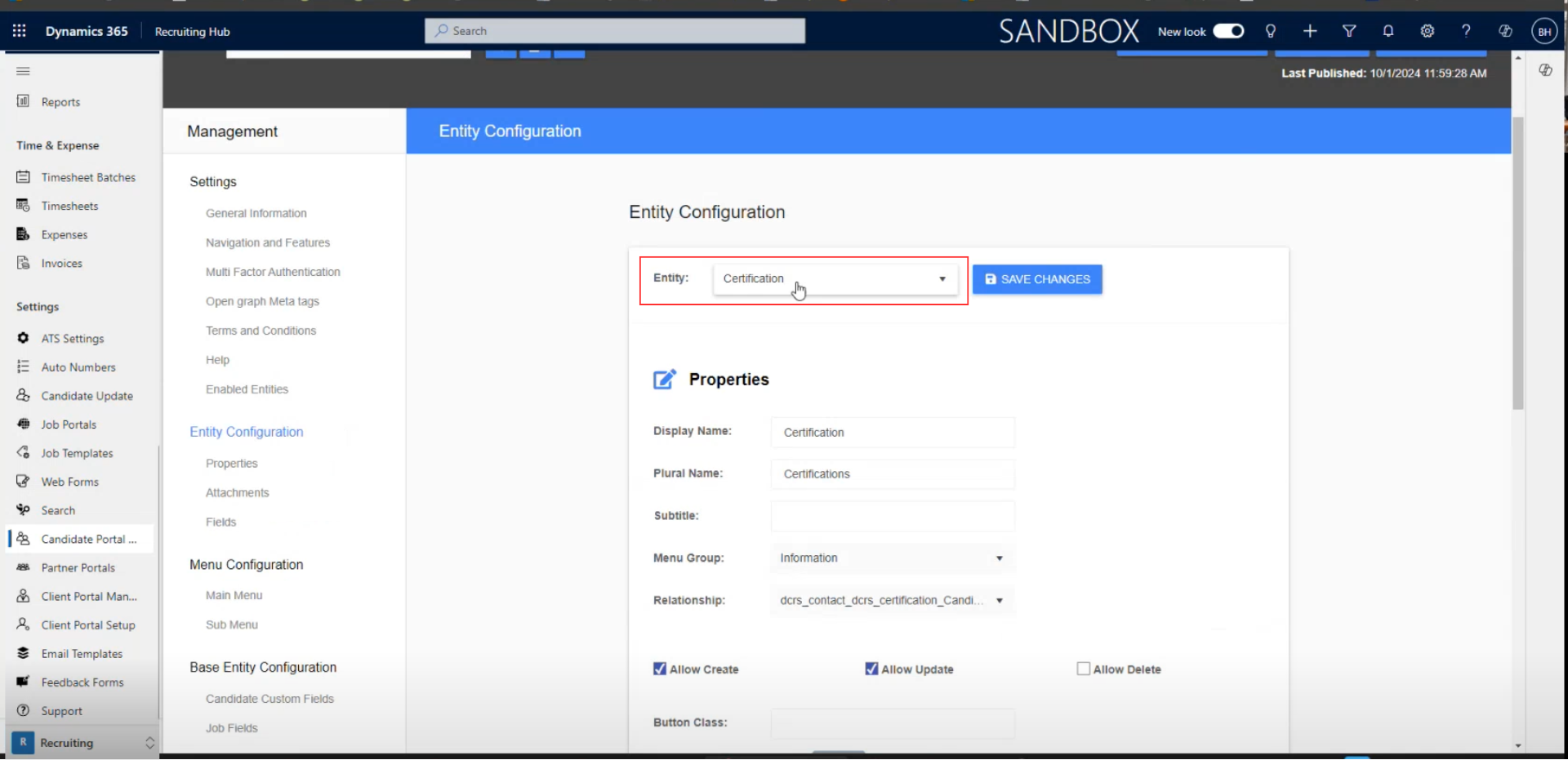Open Client Portal Man... sidebar item
This screenshot has height=760, width=1568.
coord(80,596)
